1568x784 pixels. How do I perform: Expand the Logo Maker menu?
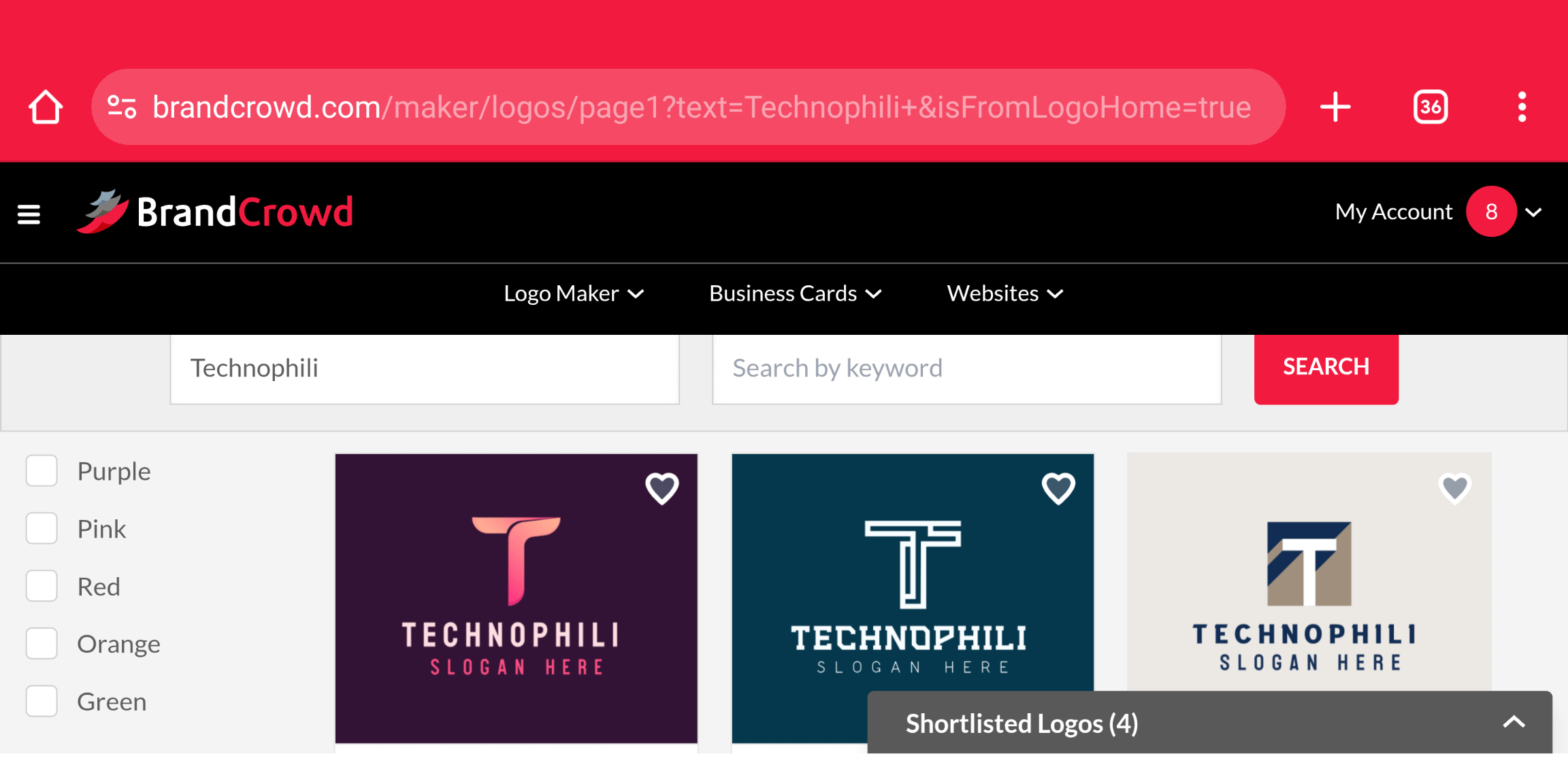tap(573, 293)
